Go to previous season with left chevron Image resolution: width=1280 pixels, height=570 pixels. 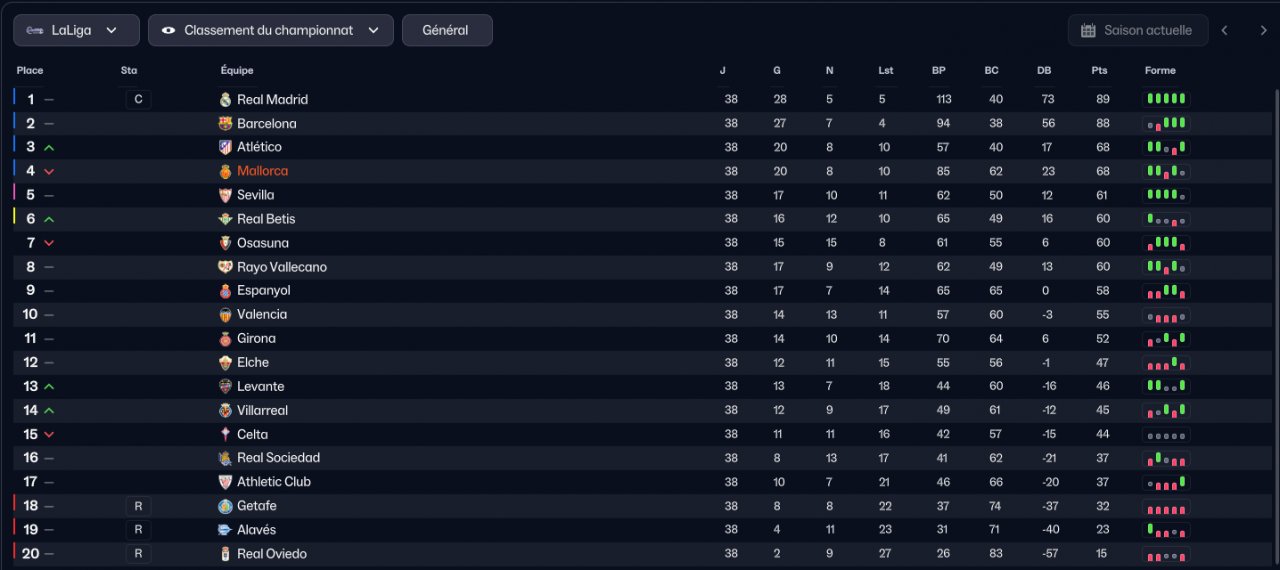1224,31
